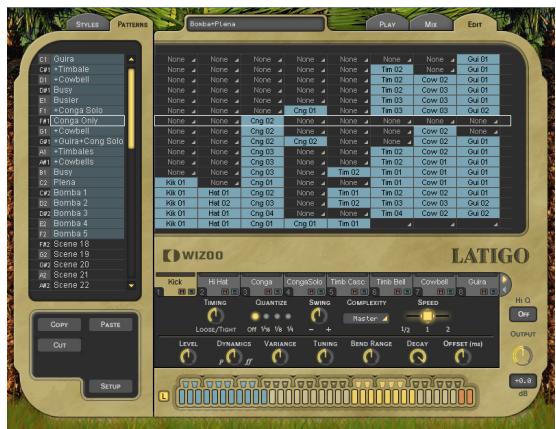Click the Offset (ms) knob
This screenshot has width=556, height=429.
click(463, 357)
